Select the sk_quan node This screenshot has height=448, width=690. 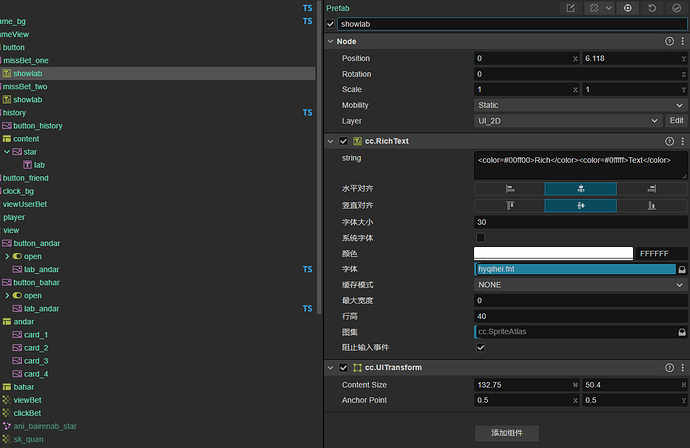pyautogui.click(x=28, y=439)
